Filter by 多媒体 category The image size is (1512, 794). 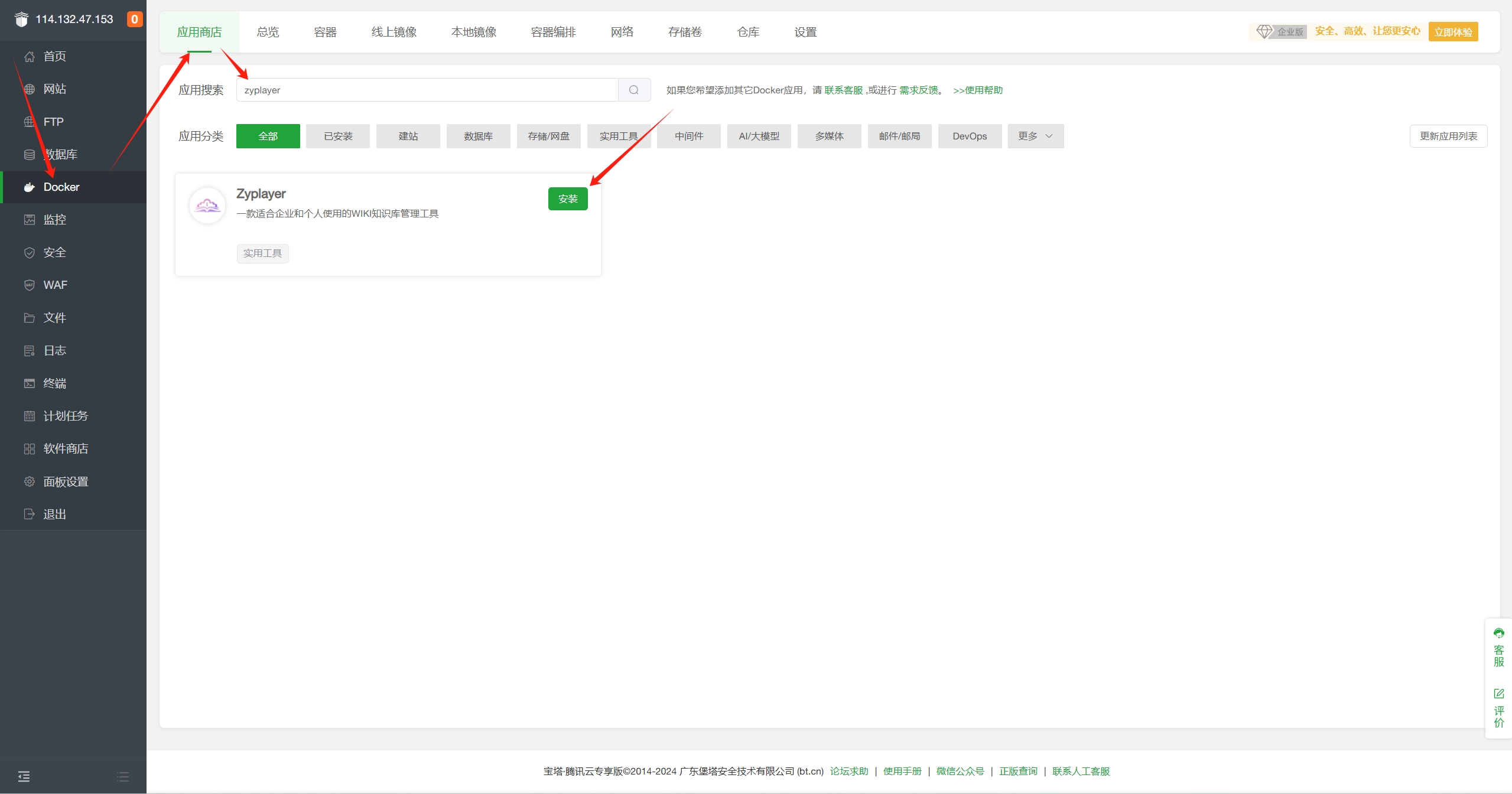tap(829, 136)
